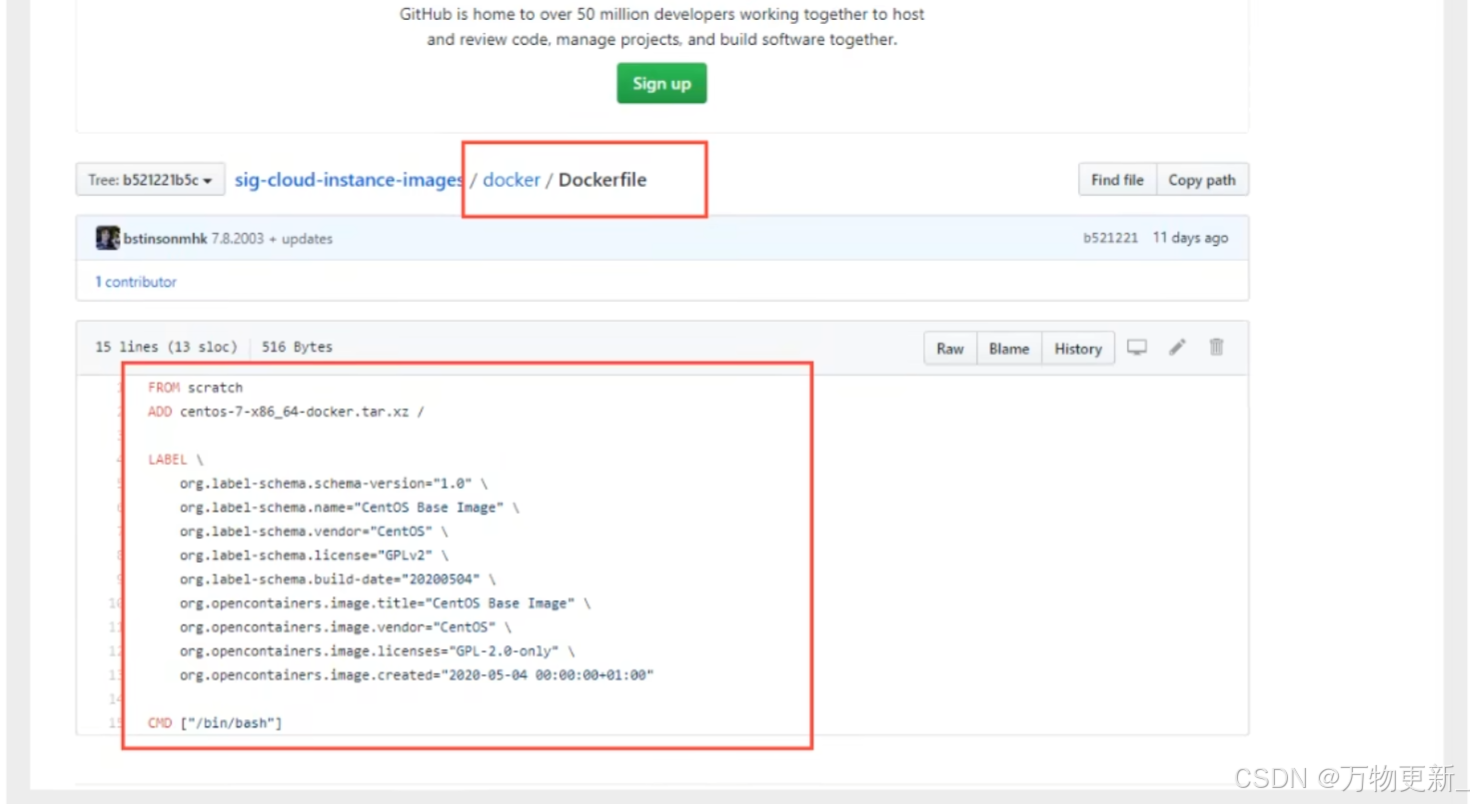Click the History button
Screen dimensions: 1474x804
[x=1078, y=348]
